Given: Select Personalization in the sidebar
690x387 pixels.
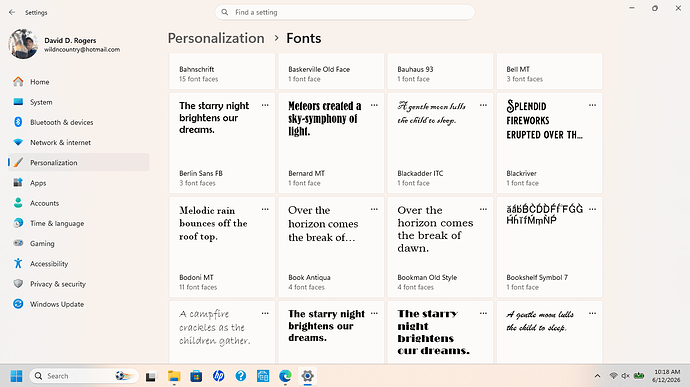Looking at the screenshot, I should pos(79,162).
